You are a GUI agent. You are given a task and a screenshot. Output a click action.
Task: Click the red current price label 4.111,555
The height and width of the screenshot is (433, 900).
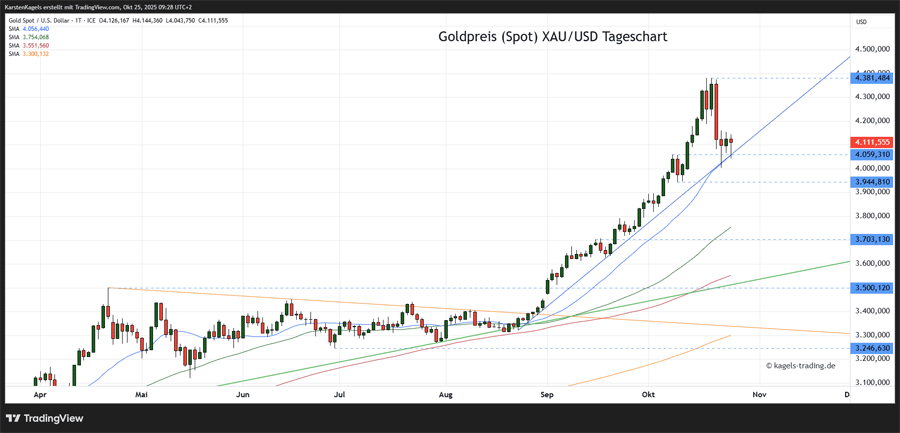pyautogui.click(x=871, y=142)
